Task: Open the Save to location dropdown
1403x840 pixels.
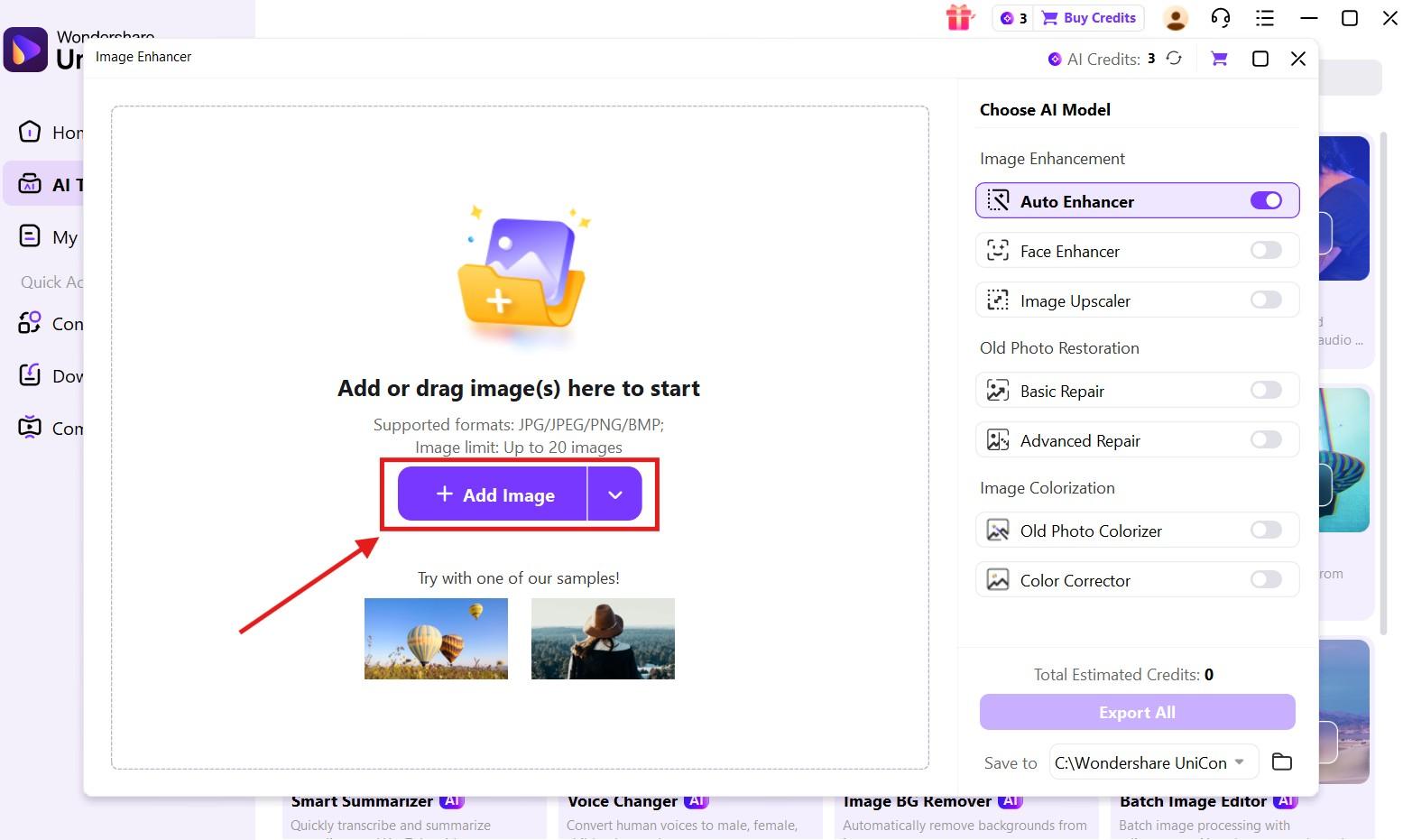Action: (1152, 762)
